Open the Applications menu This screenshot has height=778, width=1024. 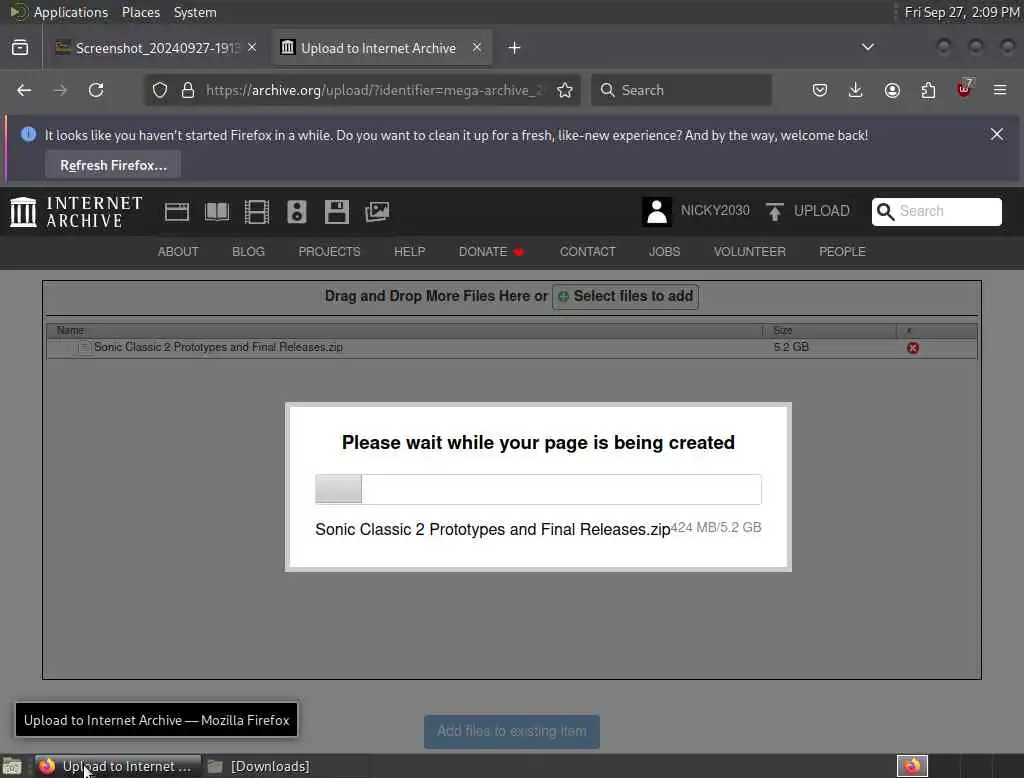71,12
